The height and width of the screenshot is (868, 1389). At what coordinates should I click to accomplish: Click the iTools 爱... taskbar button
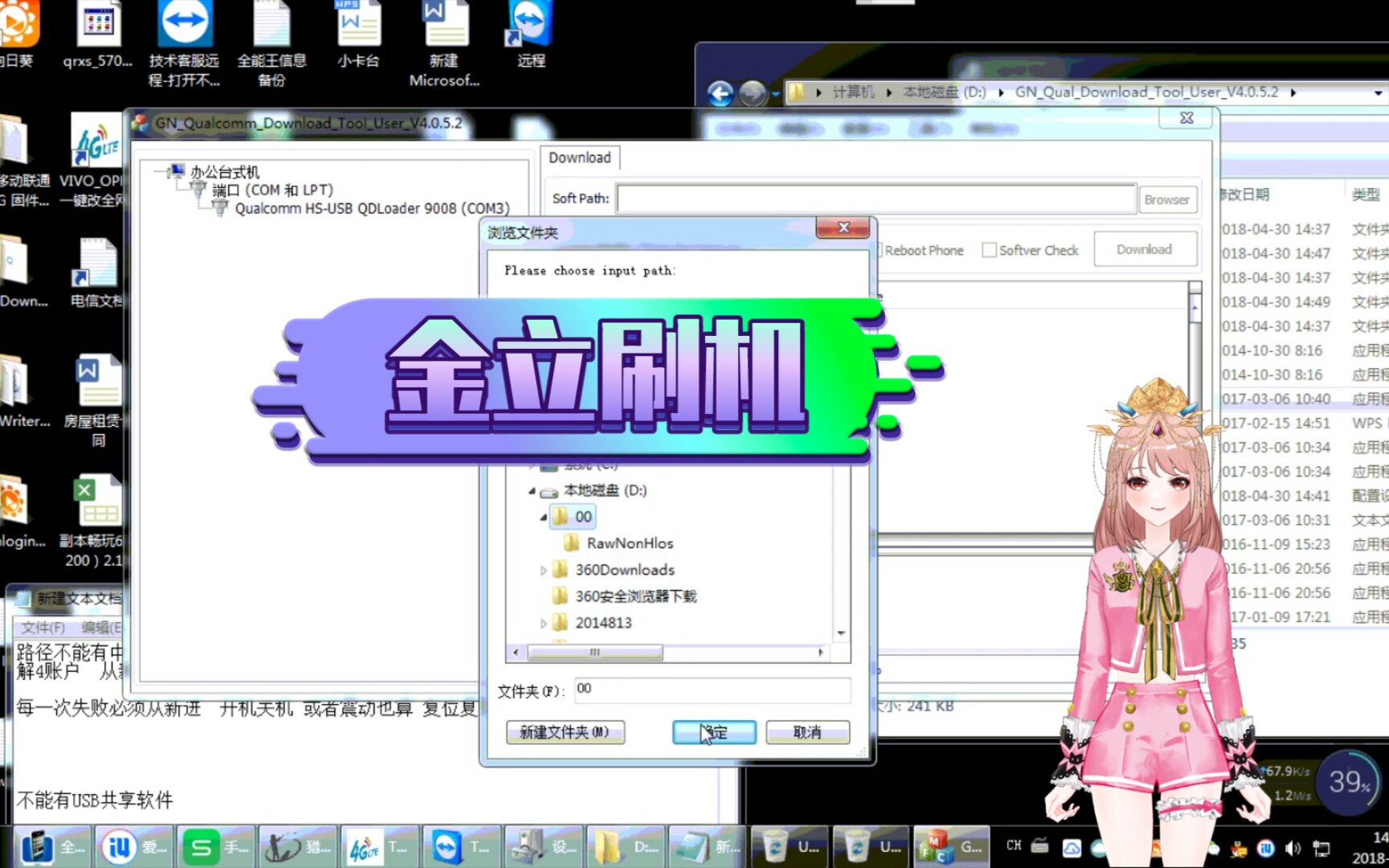pos(134,846)
